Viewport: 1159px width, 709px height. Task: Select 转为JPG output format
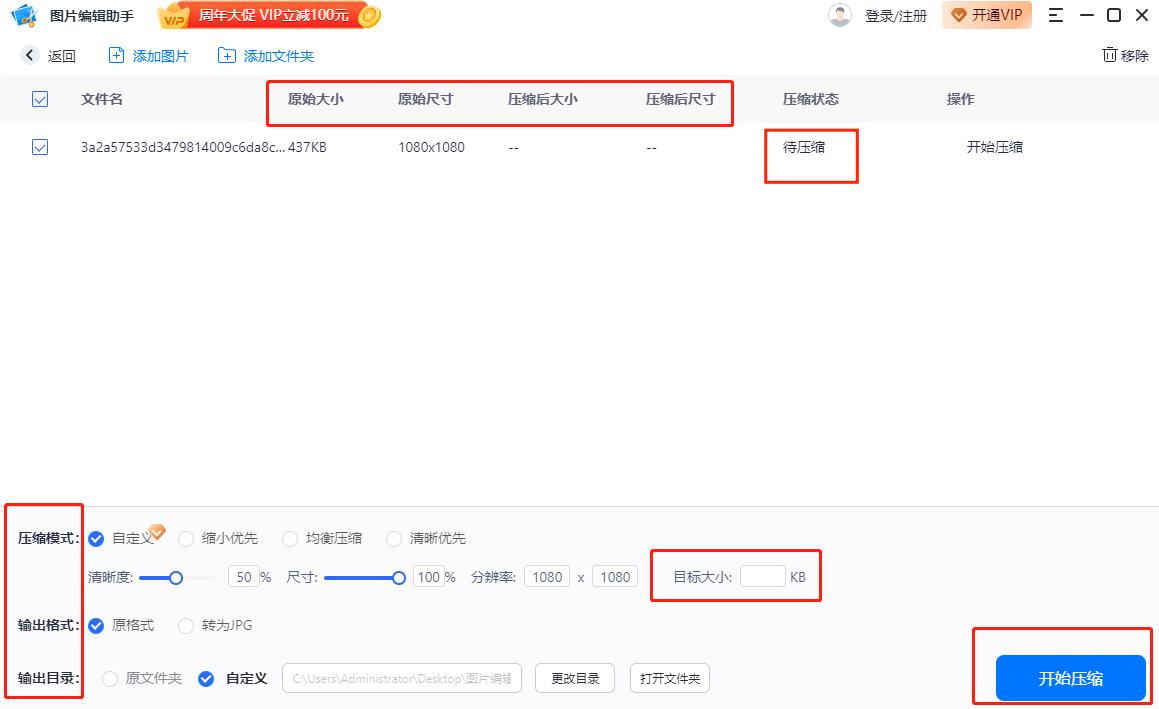point(185,625)
